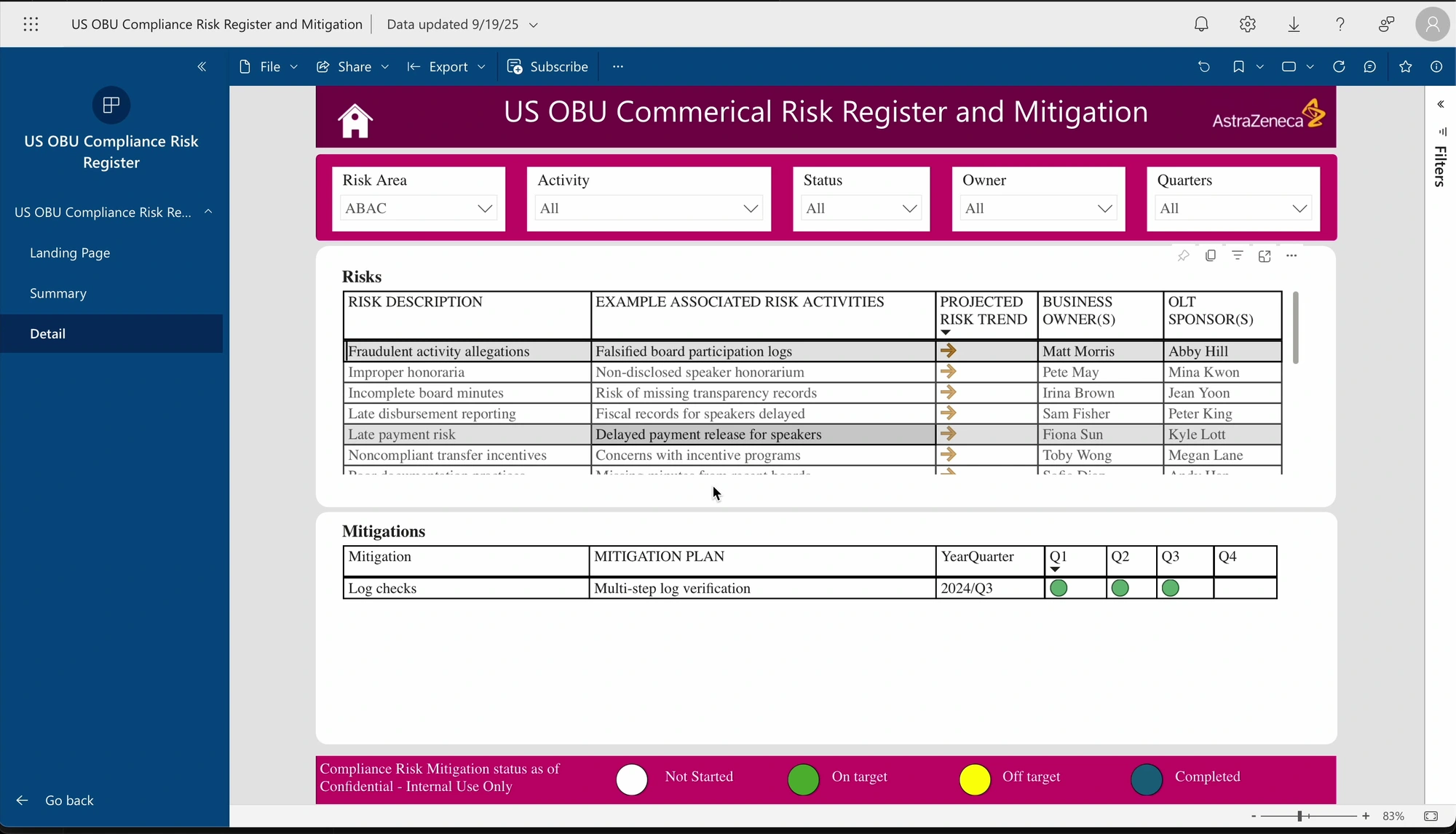Viewport: 1456px width, 834px height.
Task: Click the fit to page icon
Action: 1431,817
